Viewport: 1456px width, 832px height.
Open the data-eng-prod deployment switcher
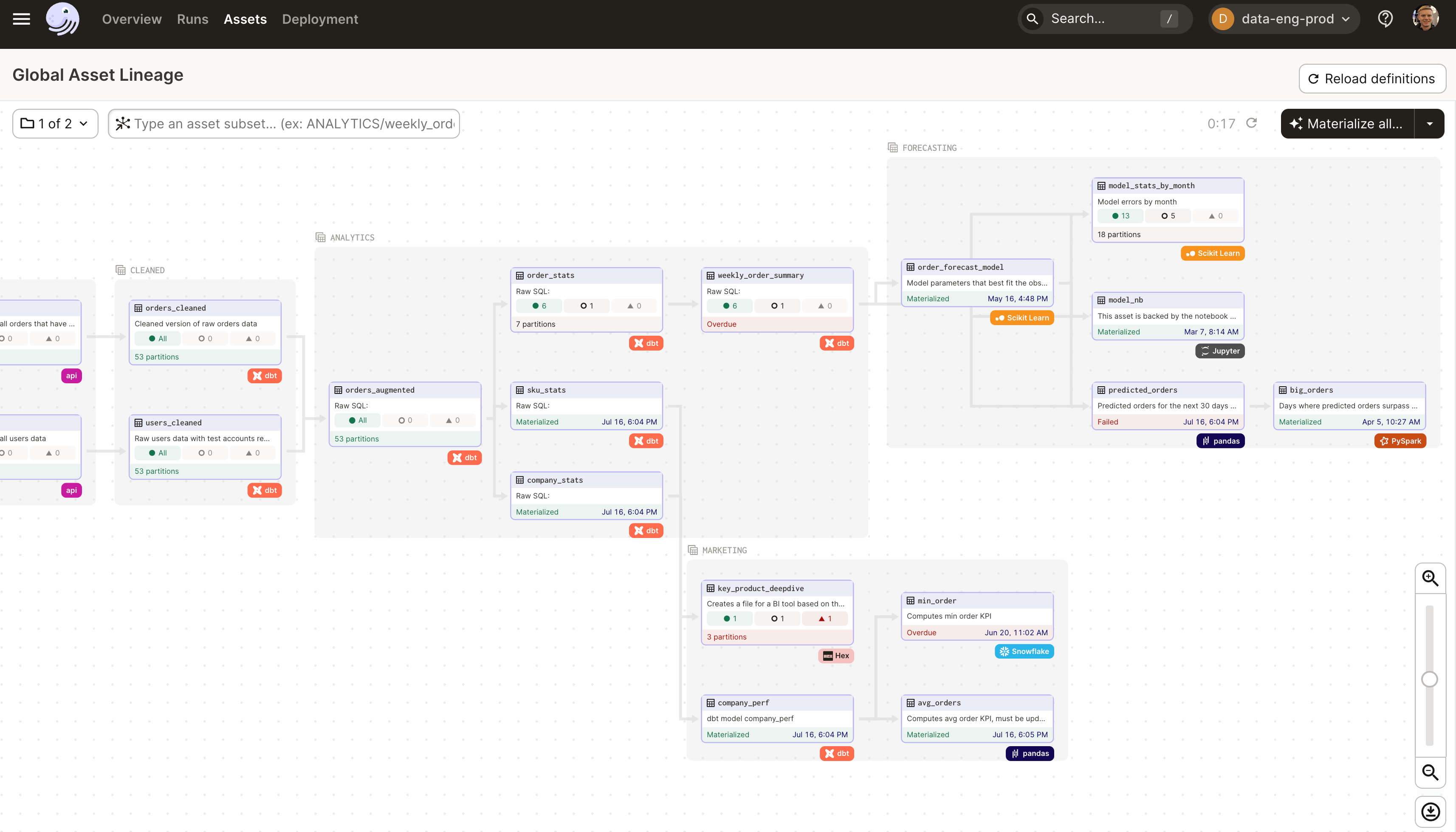(1284, 19)
